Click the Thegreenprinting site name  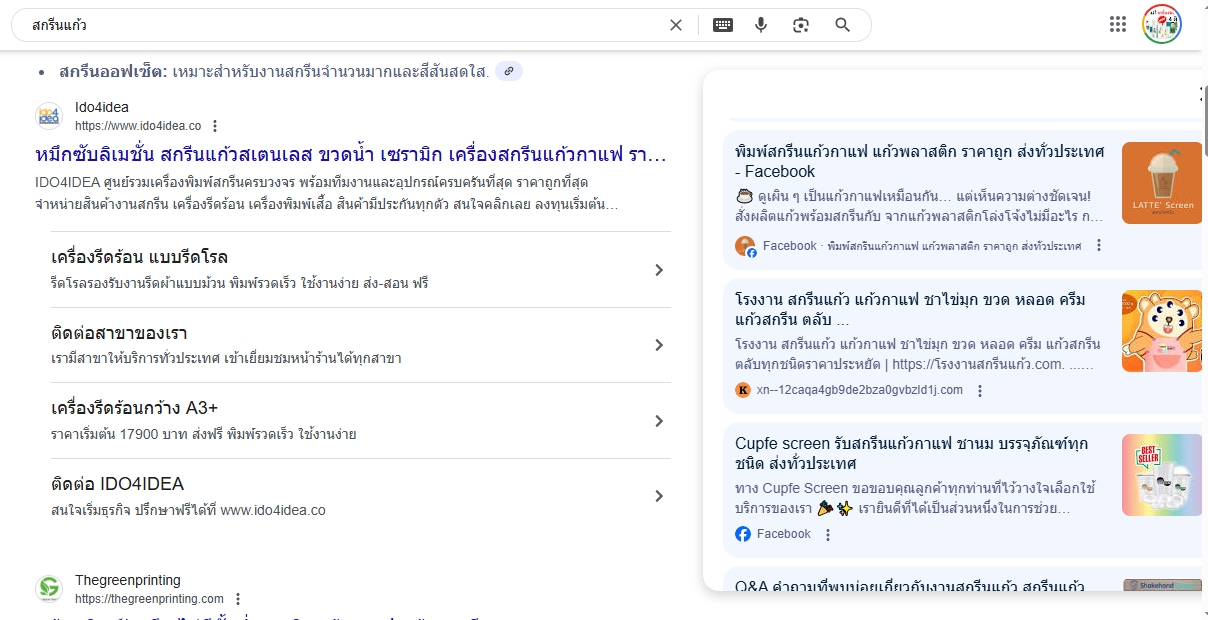coord(128,580)
